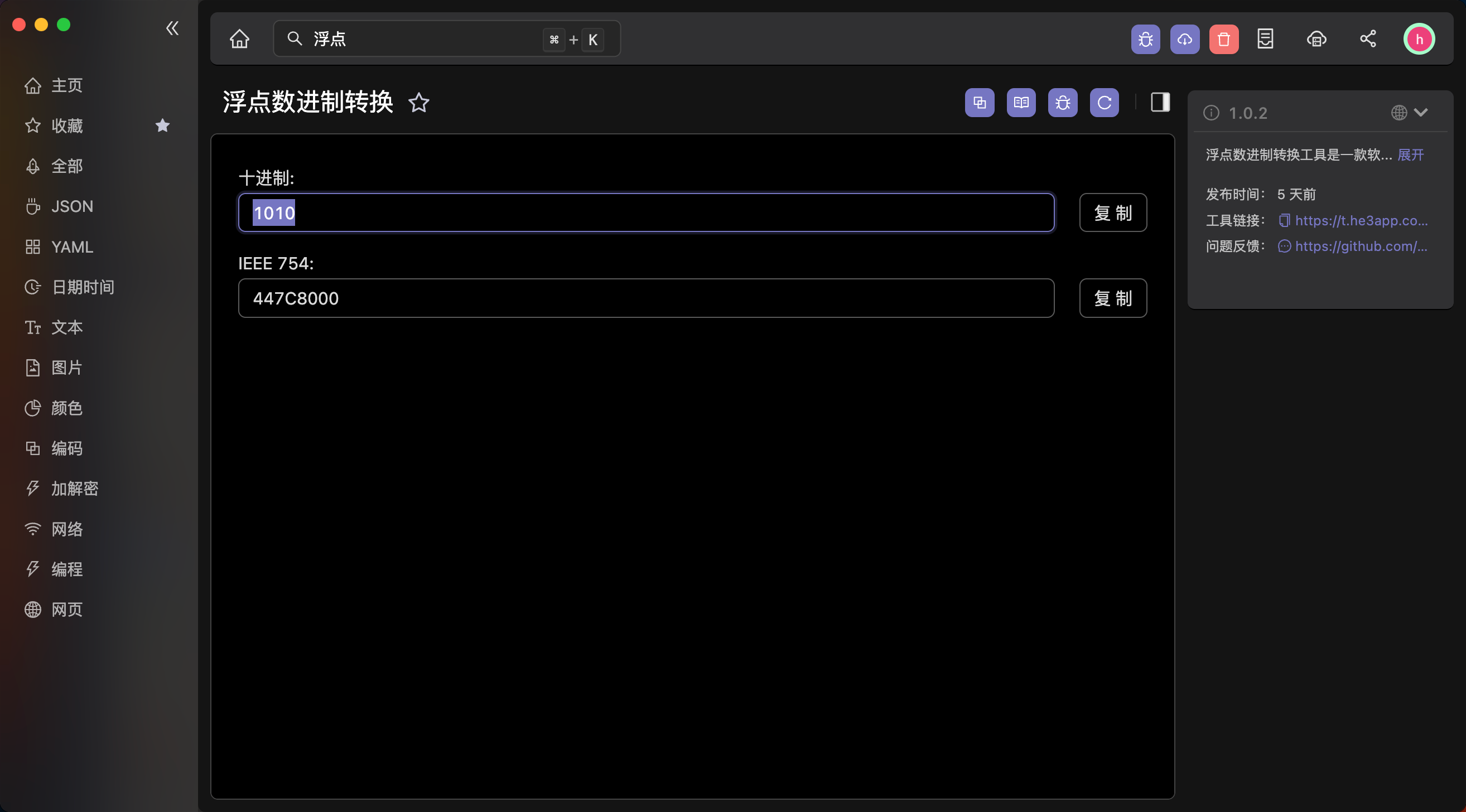Collapse the sidebar with double chevron
The width and height of the screenshot is (1466, 812).
tap(172, 28)
